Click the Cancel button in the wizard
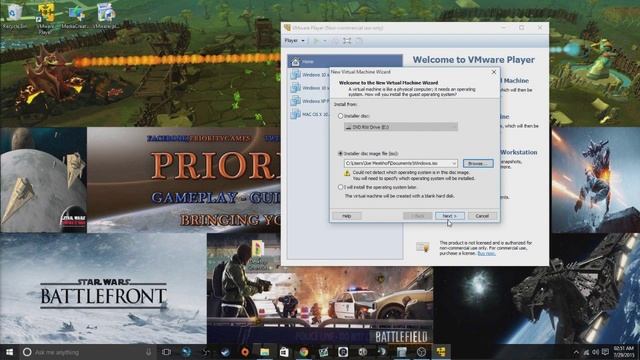The image size is (640, 360). pyautogui.click(x=482, y=216)
